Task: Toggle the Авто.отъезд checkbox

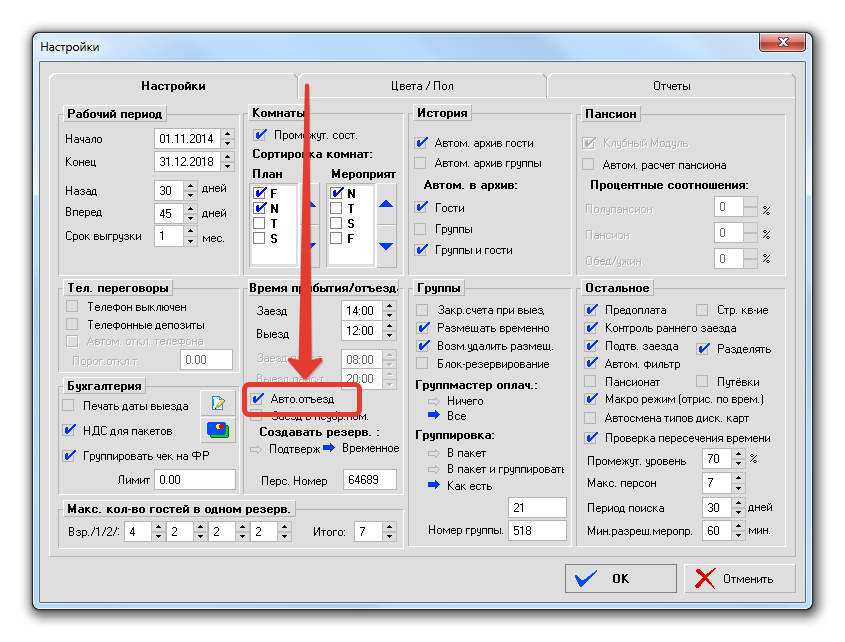Action: click(x=259, y=399)
